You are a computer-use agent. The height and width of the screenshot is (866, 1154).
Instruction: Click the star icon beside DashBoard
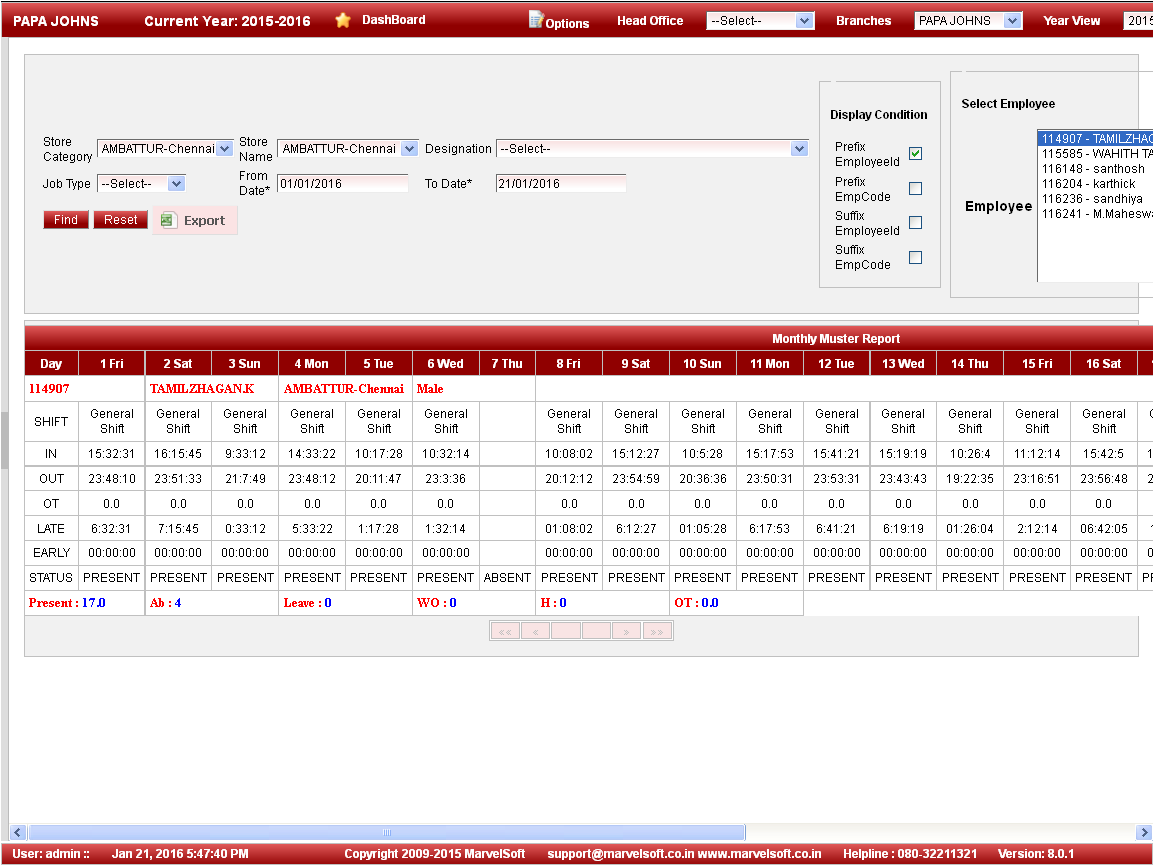(343, 20)
